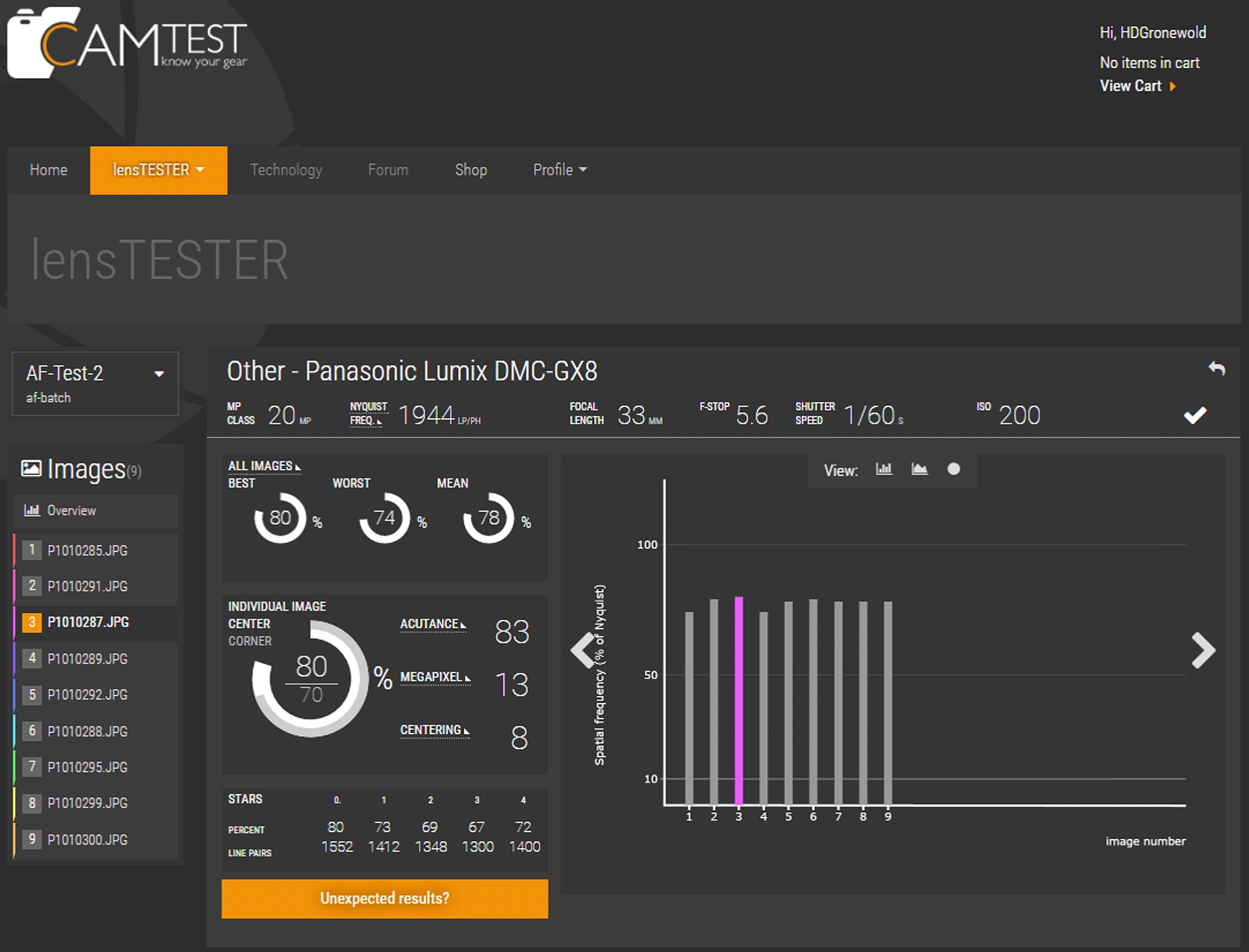This screenshot has width=1249, height=952.
Task: Expand the Nyquist Freq. info
Action: click(x=368, y=413)
